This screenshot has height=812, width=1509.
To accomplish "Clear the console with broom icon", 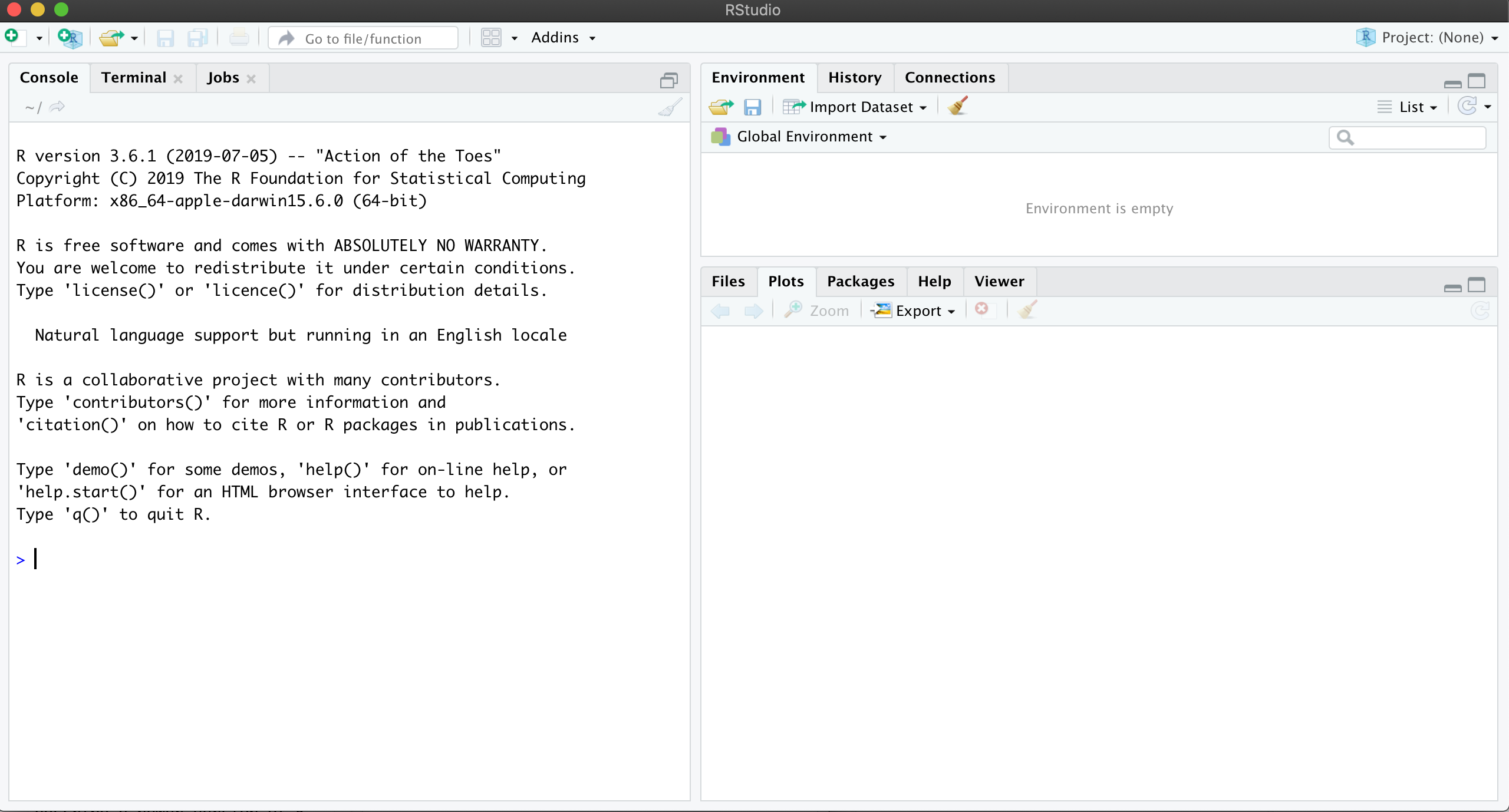I will (670, 107).
